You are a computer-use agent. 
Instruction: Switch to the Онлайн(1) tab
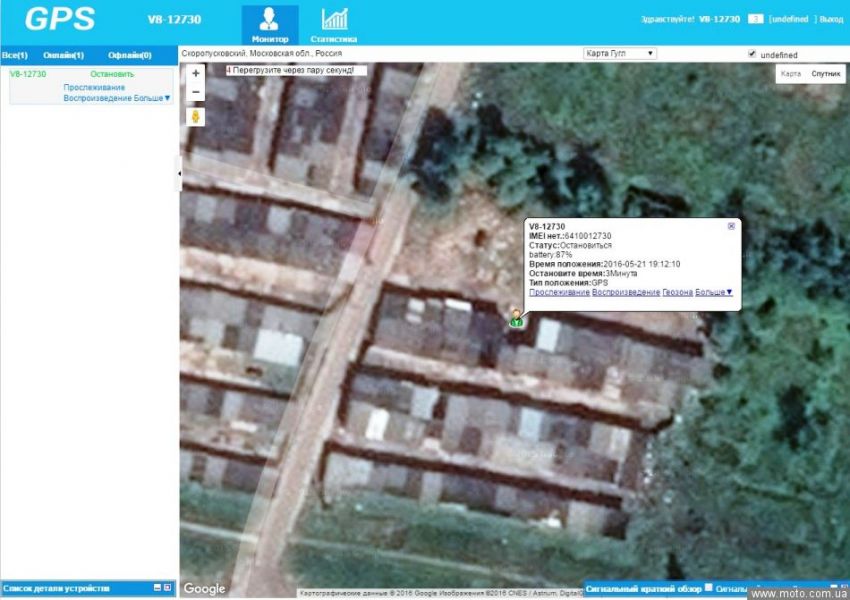pyautogui.click(x=63, y=55)
